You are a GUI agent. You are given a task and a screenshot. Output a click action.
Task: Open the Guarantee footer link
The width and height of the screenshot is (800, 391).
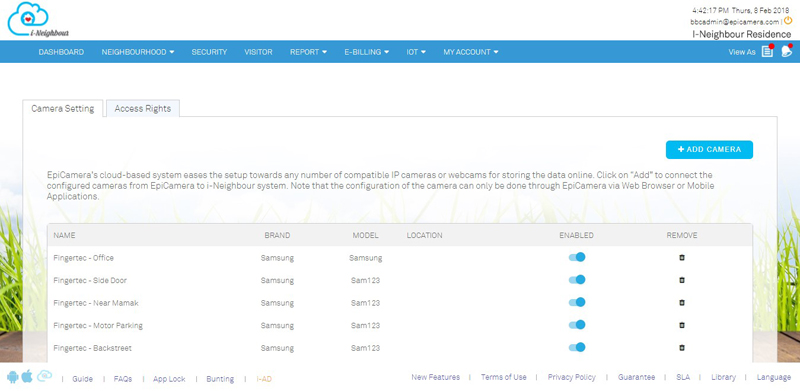[636, 377]
